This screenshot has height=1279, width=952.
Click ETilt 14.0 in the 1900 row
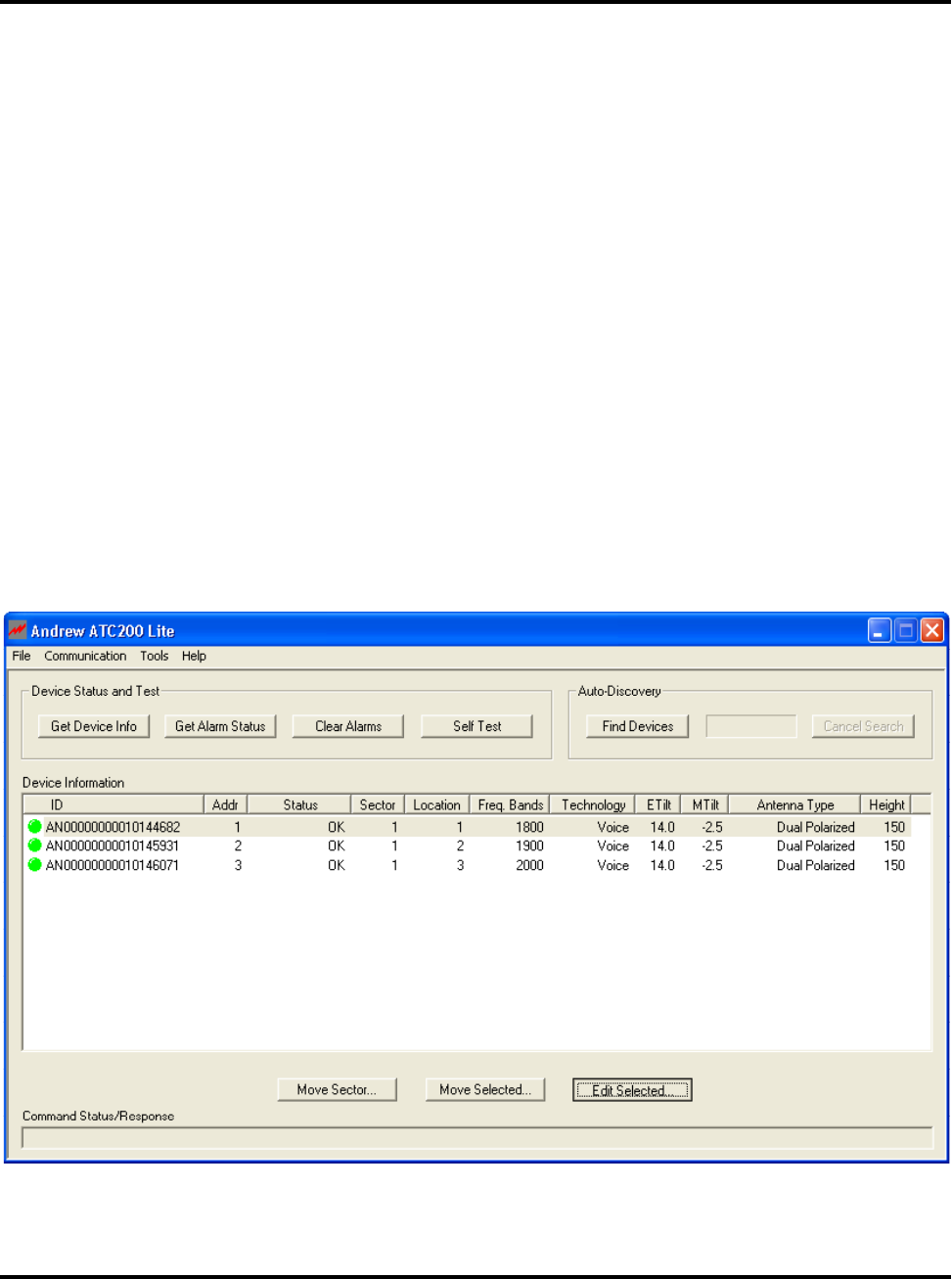(x=662, y=845)
